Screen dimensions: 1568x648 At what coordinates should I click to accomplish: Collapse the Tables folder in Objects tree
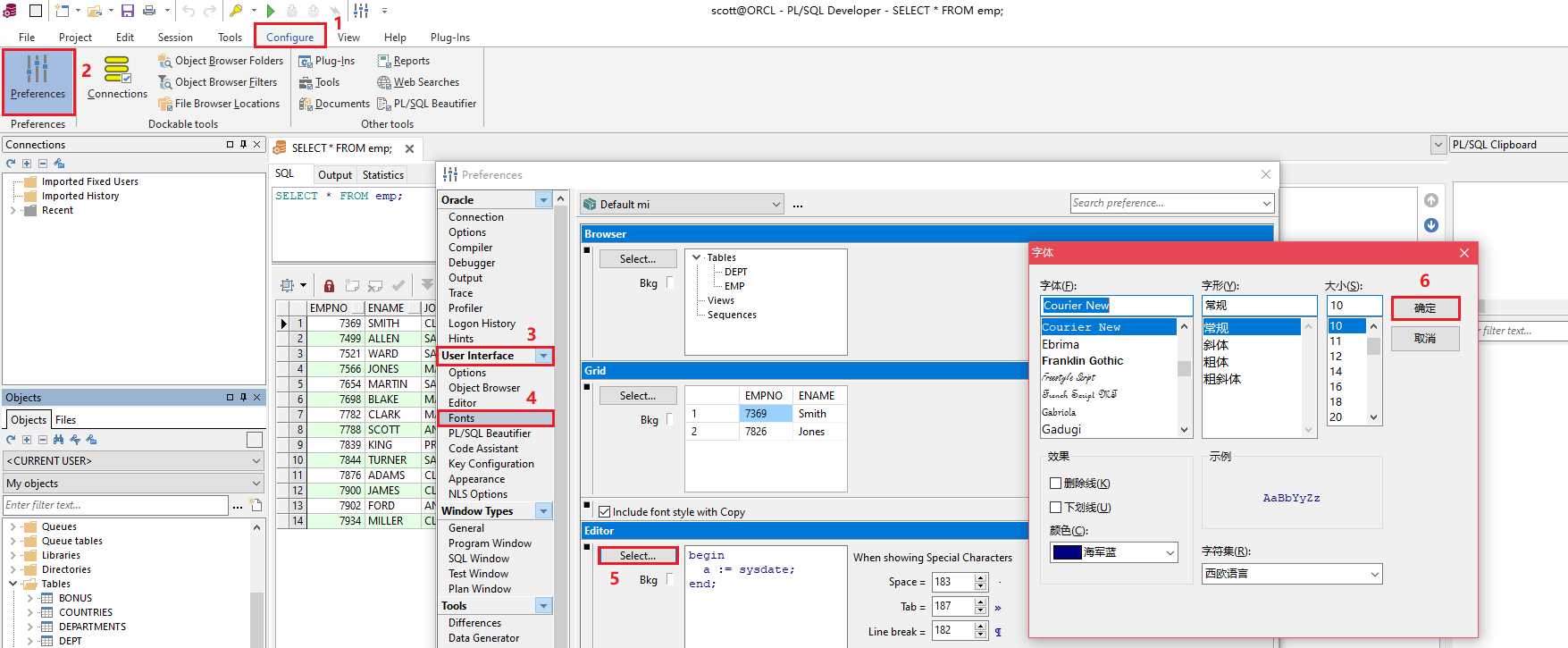tap(13, 584)
